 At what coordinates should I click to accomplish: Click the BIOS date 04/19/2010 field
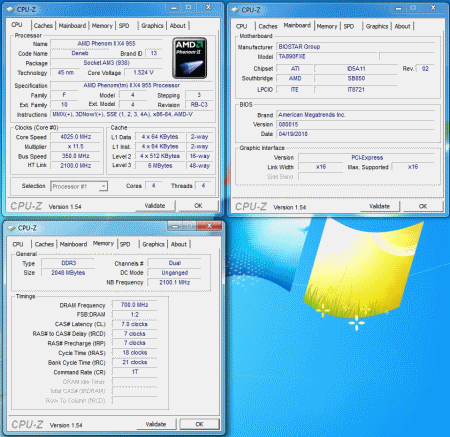[356, 134]
